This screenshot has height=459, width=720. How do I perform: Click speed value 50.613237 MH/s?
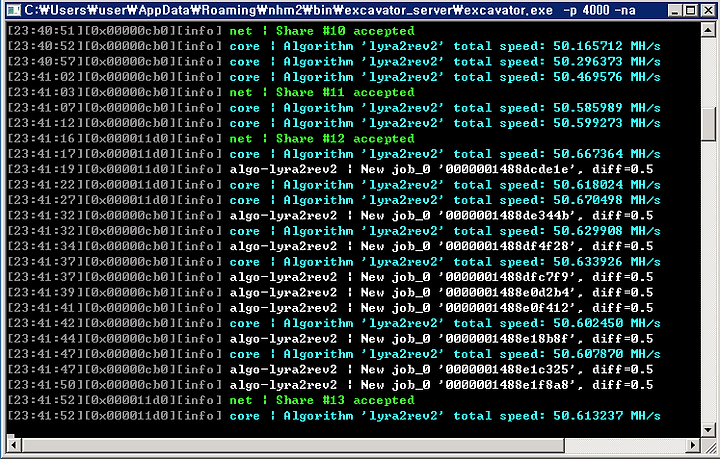pos(607,416)
